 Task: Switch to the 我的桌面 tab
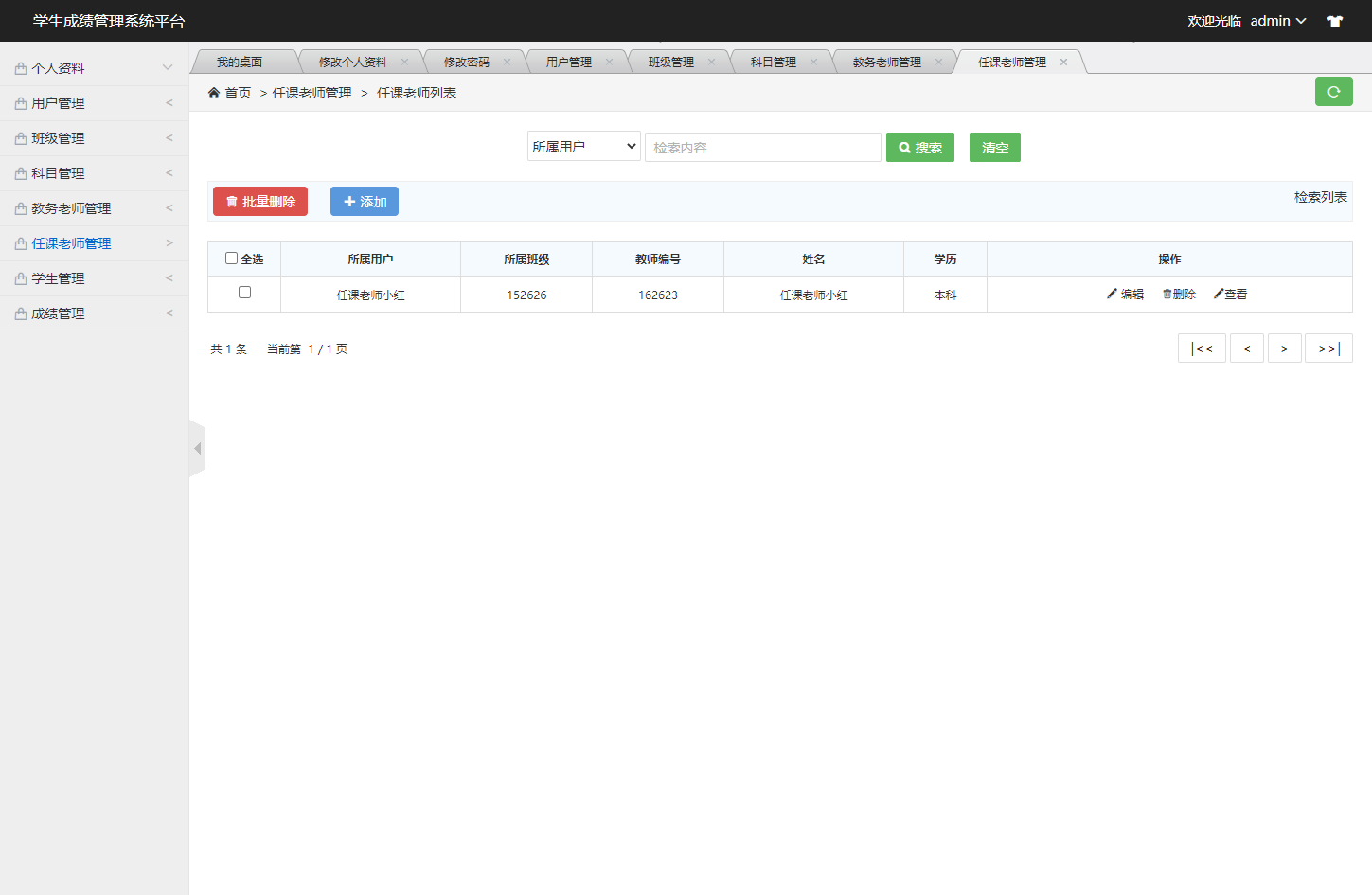(x=244, y=60)
